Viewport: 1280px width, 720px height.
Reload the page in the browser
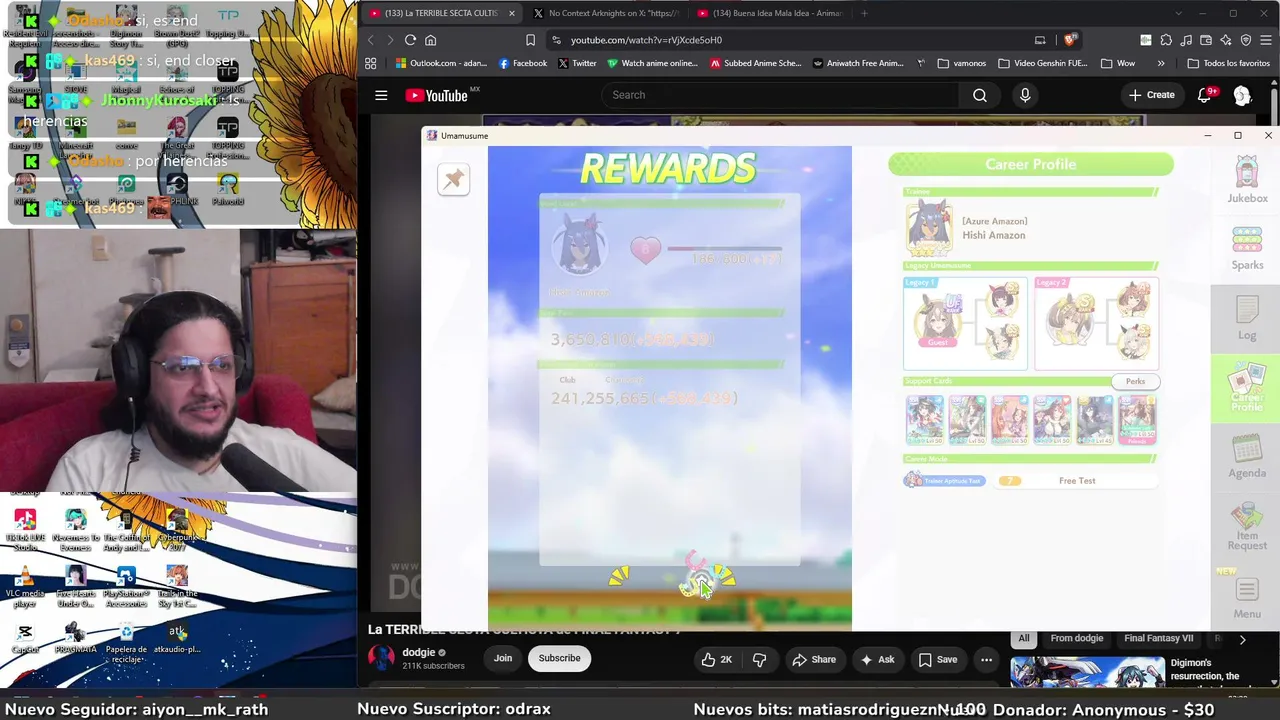click(410, 40)
